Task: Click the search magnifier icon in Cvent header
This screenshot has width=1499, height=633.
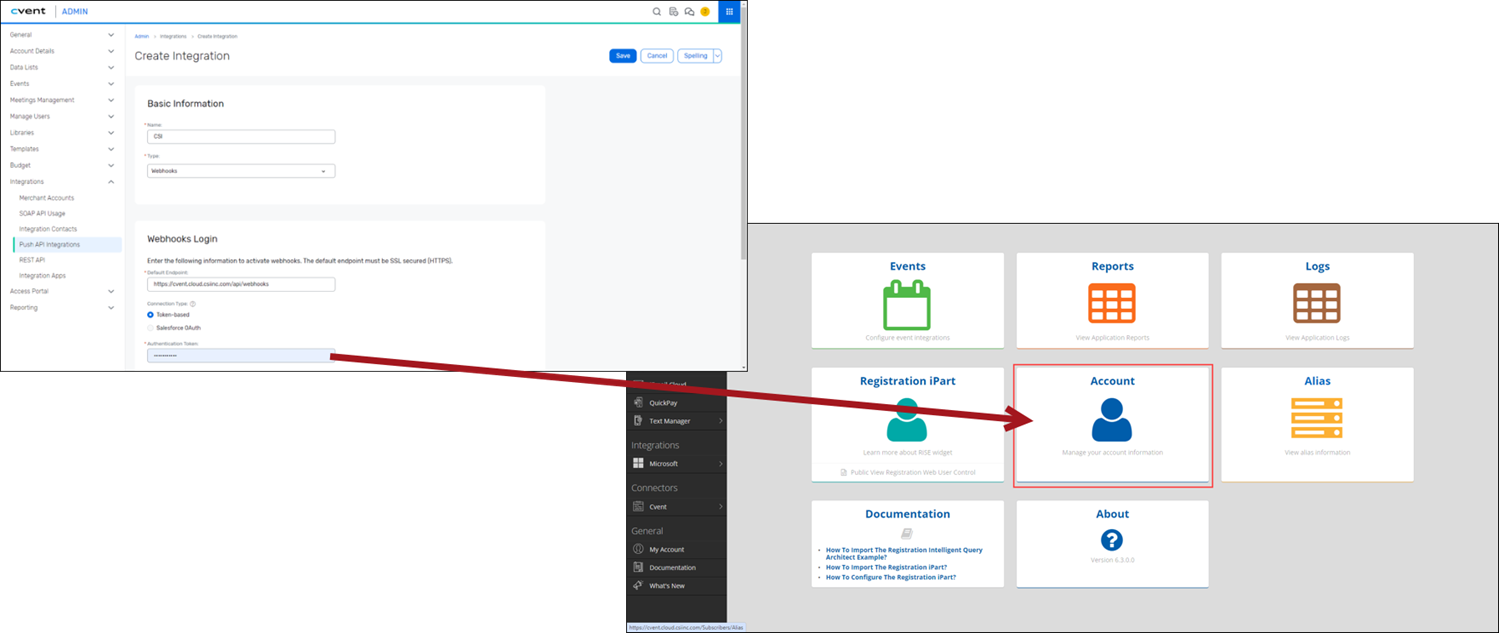Action: pos(657,12)
